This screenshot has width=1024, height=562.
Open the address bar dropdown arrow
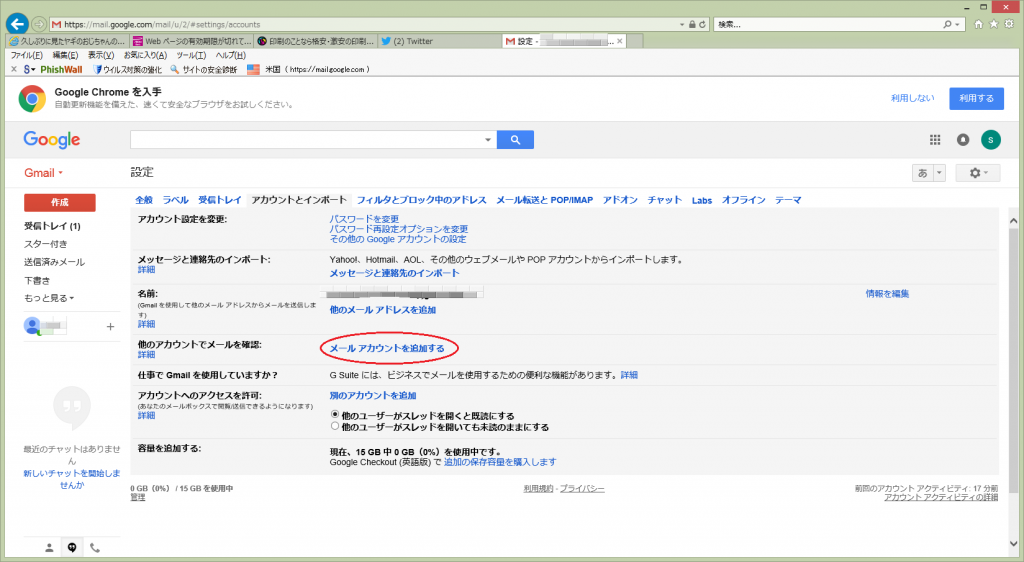pos(682,24)
